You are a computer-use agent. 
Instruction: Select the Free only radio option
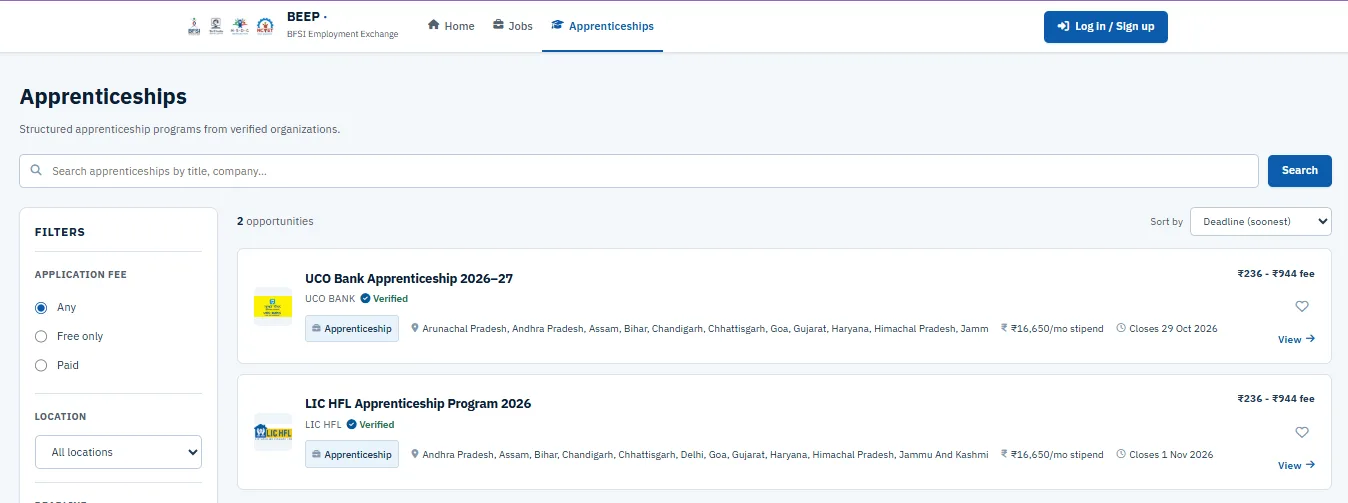click(41, 336)
